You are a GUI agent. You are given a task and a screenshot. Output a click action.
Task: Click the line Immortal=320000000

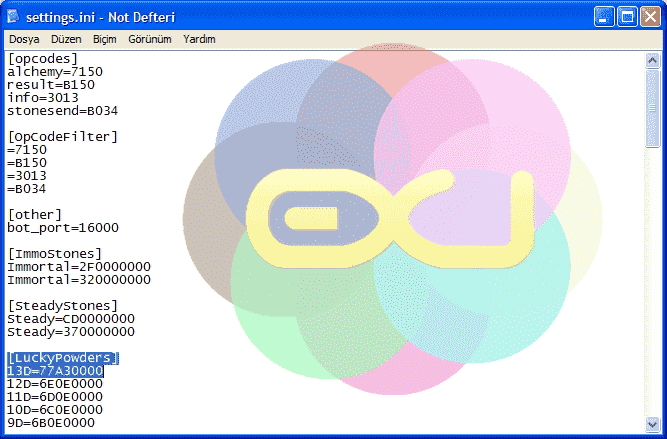point(79,279)
